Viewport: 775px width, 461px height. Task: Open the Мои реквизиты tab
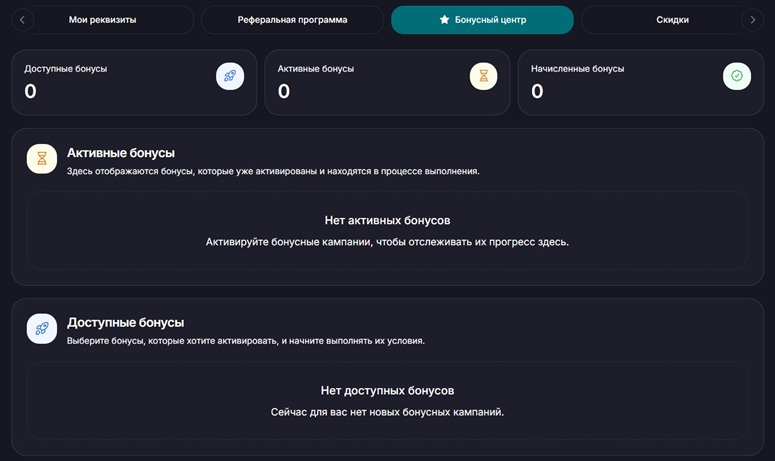[102, 20]
